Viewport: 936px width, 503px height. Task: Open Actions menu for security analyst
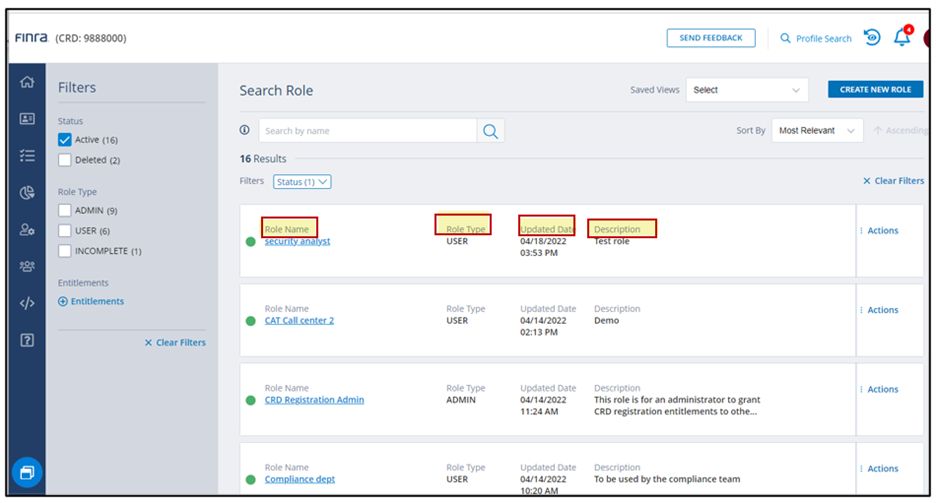coord(880,231)
